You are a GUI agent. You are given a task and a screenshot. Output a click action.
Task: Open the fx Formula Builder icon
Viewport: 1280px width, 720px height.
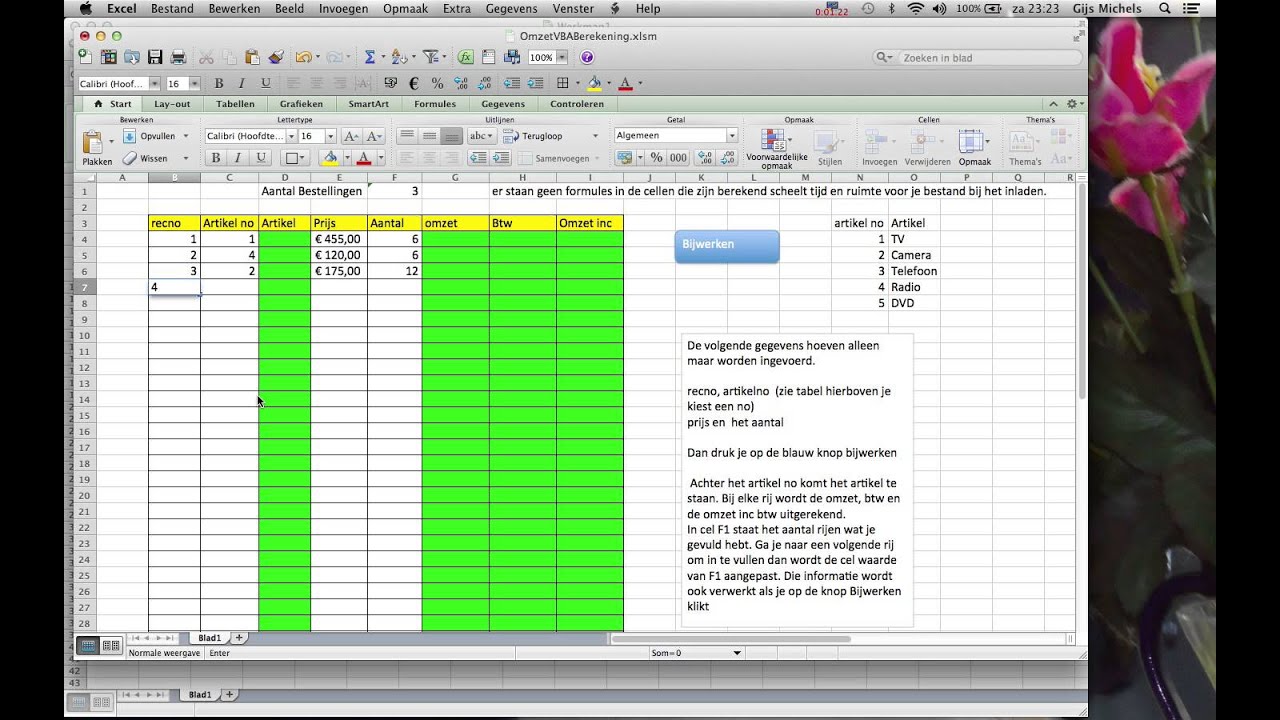pos(465,57)
